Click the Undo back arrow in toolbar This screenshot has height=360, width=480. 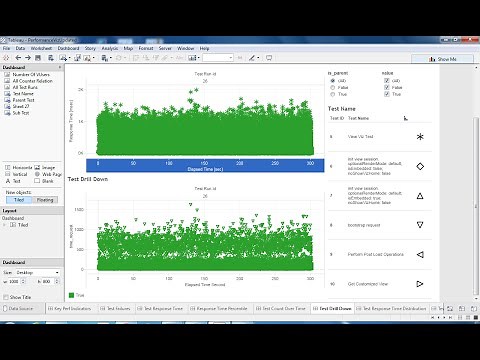tap(18, 58)
